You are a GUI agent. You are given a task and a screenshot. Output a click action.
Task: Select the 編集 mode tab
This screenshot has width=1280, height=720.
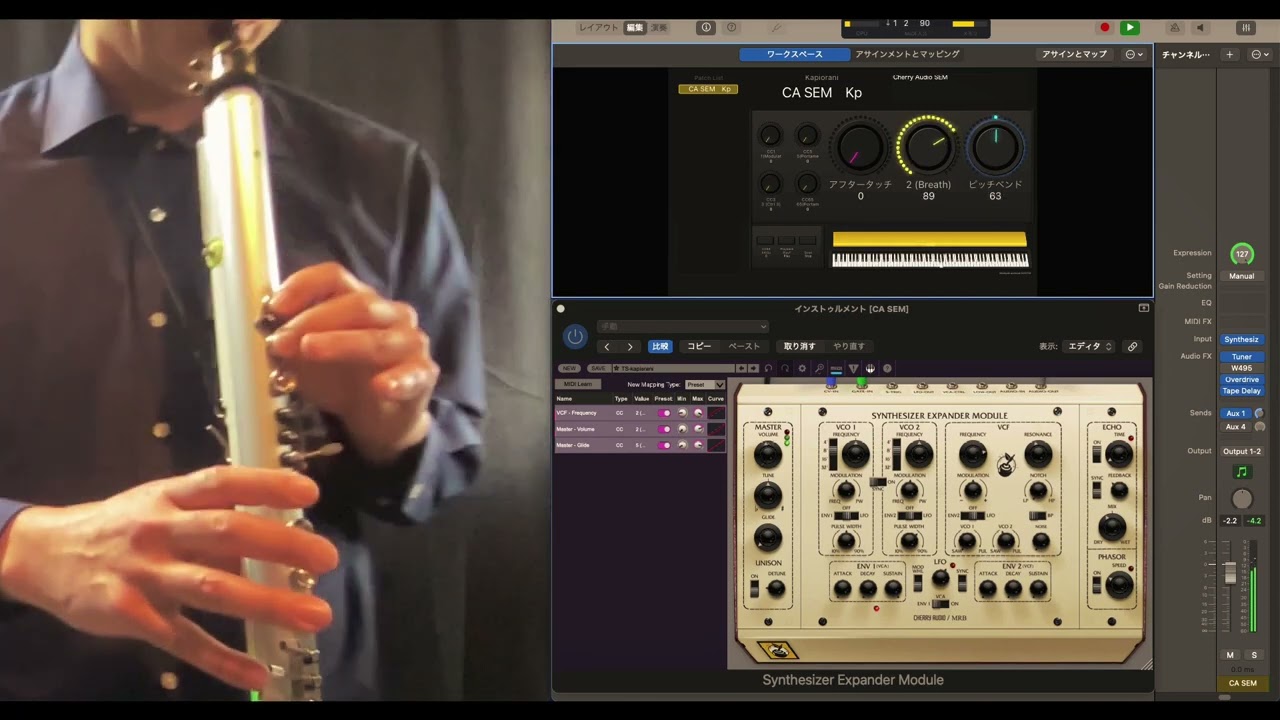click(635, 28)
